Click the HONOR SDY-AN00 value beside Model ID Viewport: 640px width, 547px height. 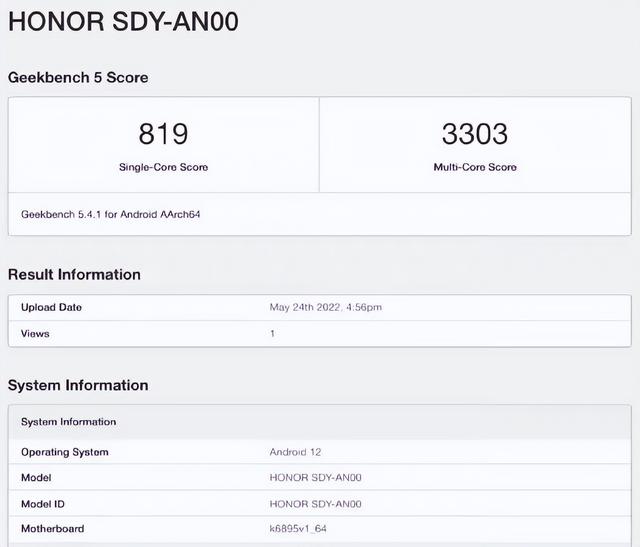tap(315, 504)
